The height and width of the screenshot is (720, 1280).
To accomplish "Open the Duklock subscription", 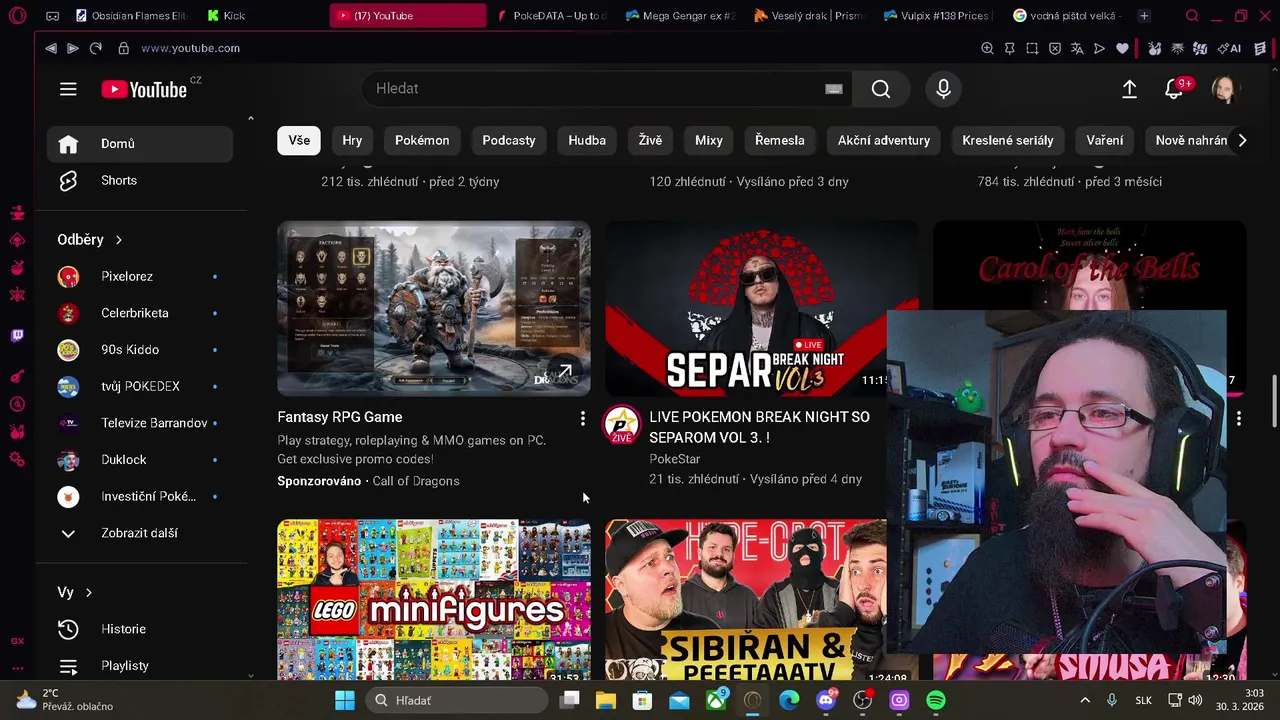I will point(140,460).
